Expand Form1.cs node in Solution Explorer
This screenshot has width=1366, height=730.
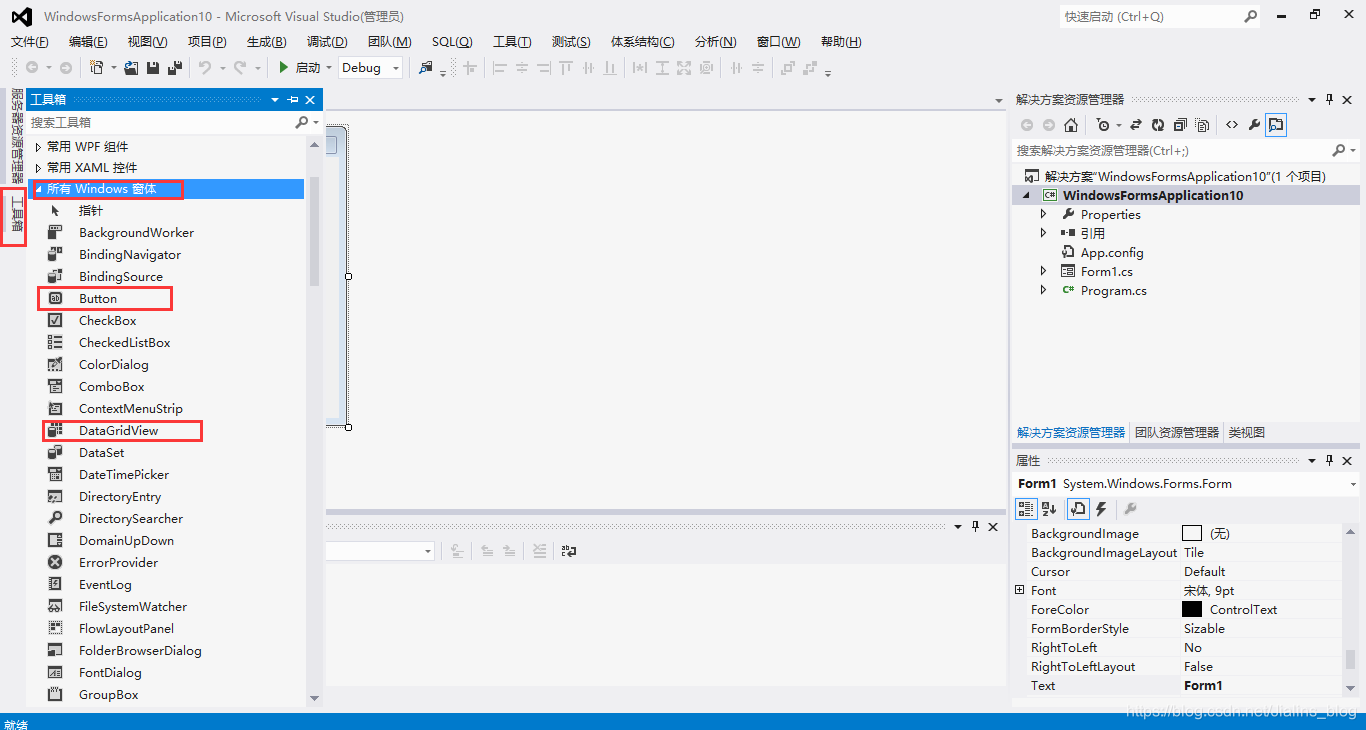click(1044, 271)
